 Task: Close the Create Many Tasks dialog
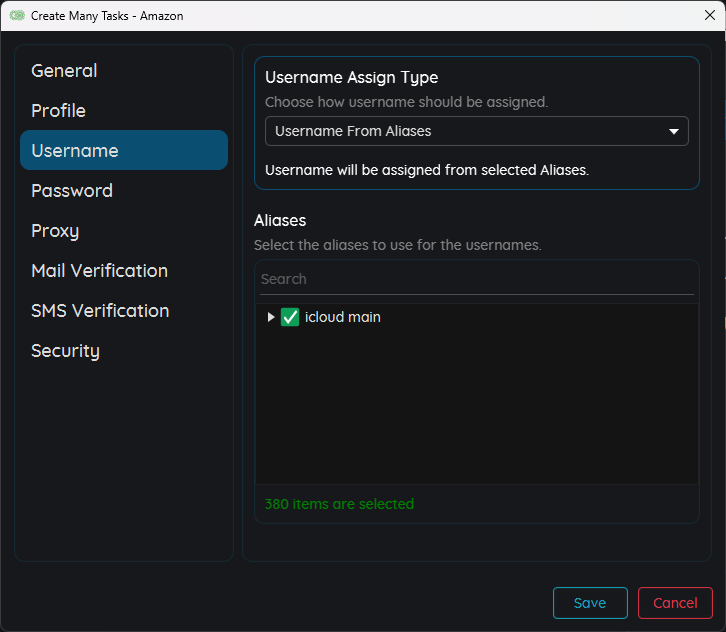click(x=710, y=15)
